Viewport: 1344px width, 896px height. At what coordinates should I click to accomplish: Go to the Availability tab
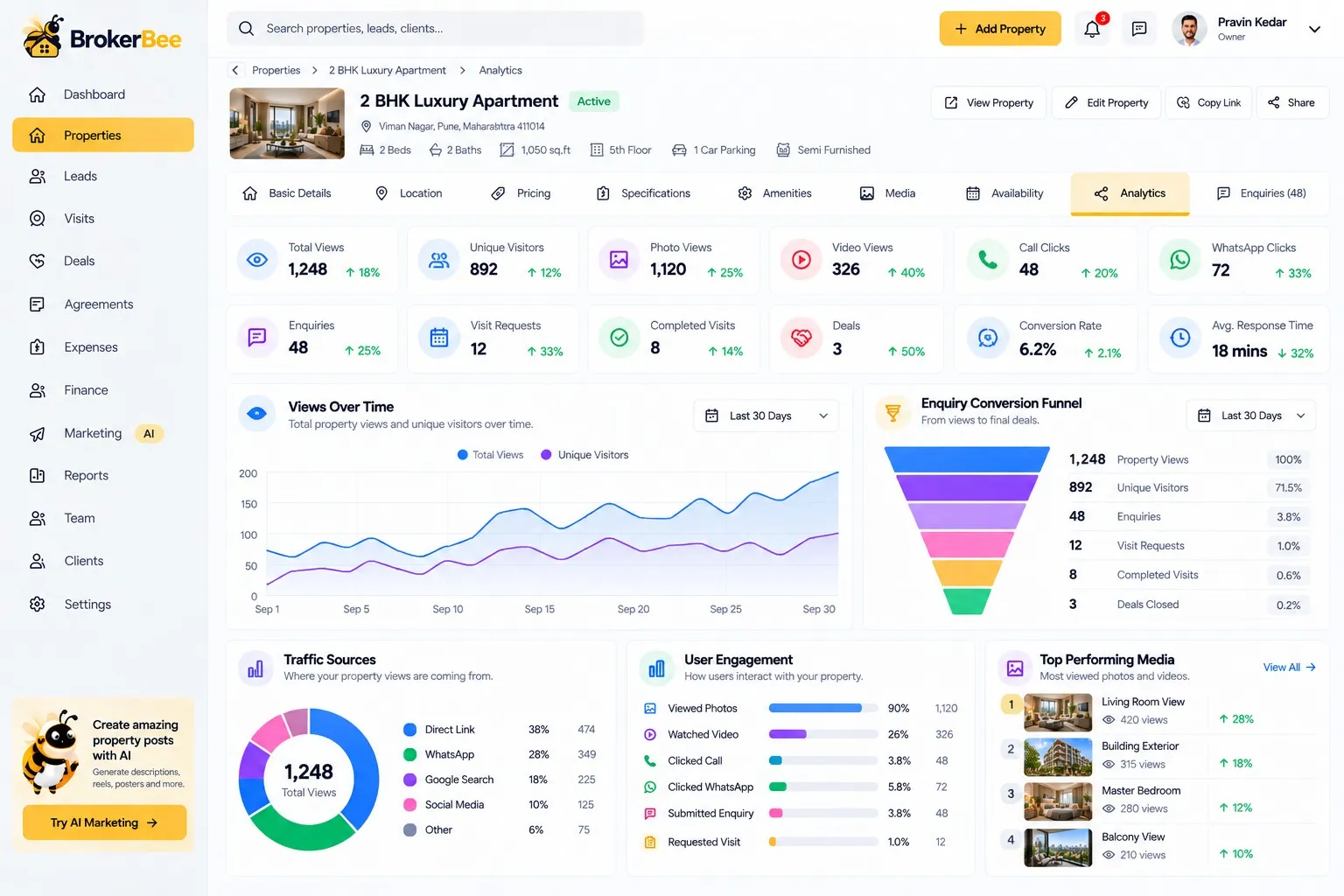pyautogui.click(x=1004, y=193)
